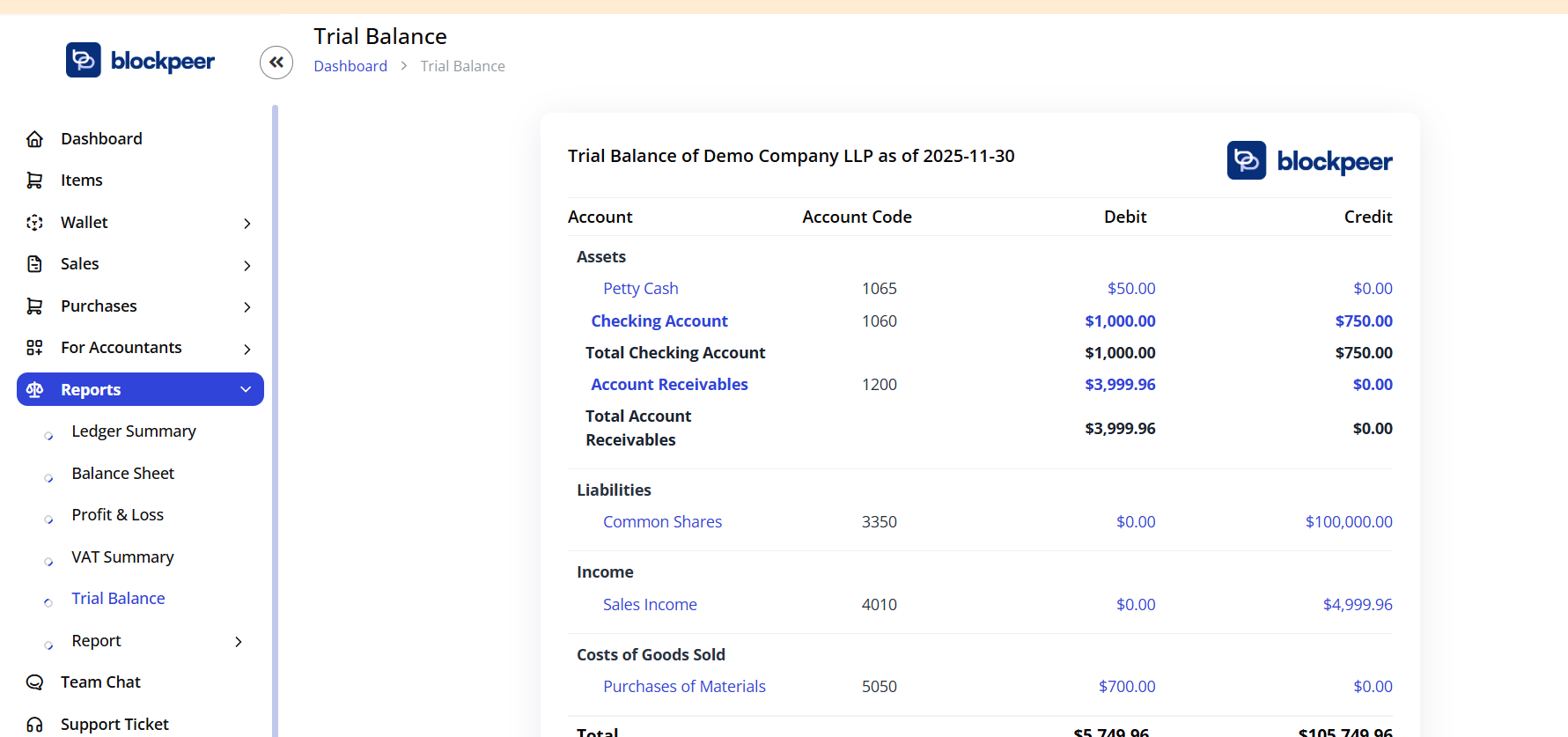The height and width of the screenshot is (737, 1568).
Task: Expand the Report submenu chevron
Action: 239,642
